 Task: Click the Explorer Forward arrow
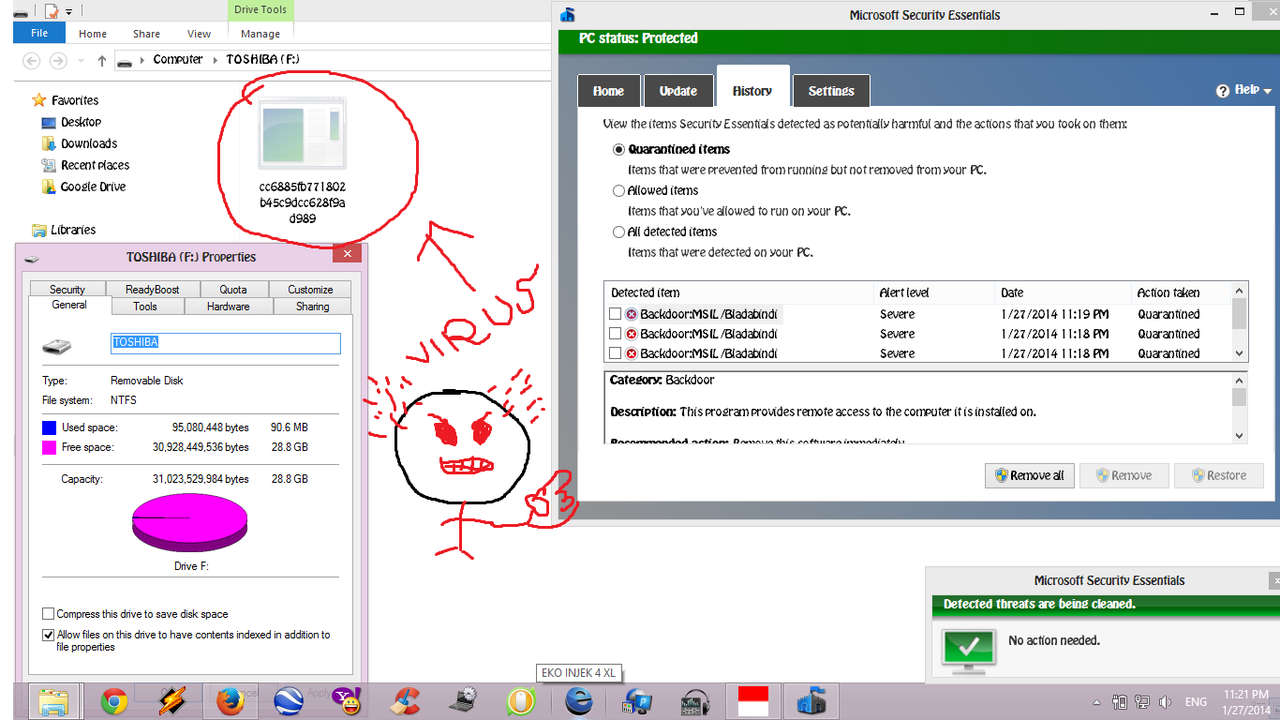tap(58, 60)
